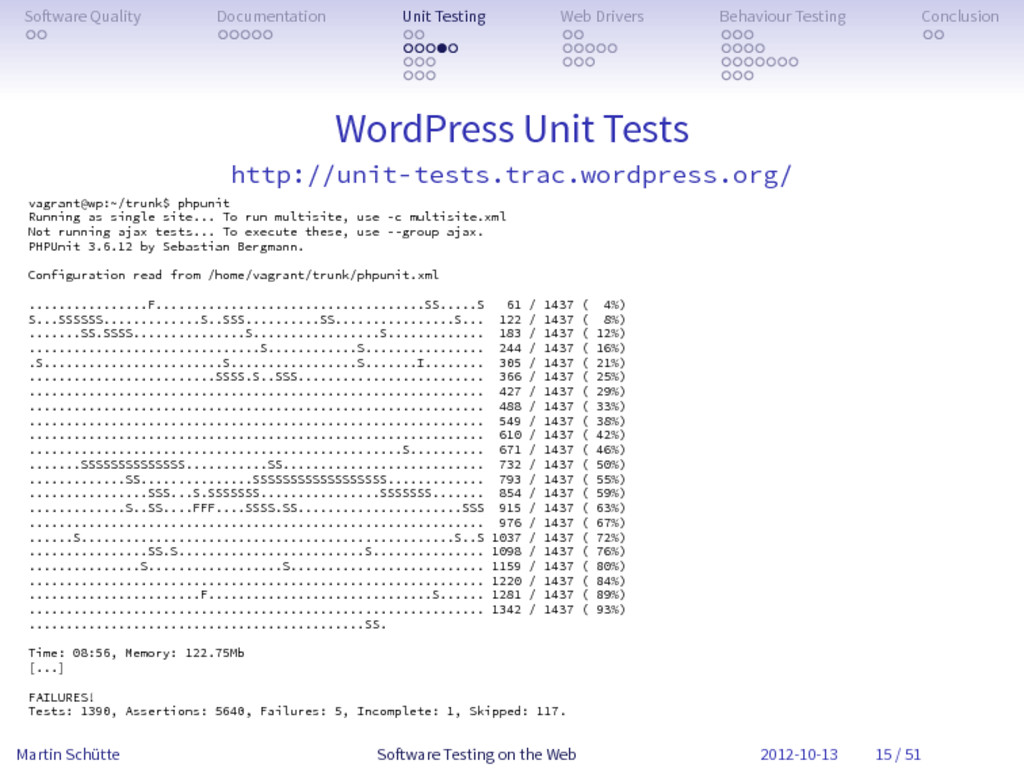This screenshot has height=768, width=1024.
Task: Click the page counter 15 / 51
Action: coord(898,754)
